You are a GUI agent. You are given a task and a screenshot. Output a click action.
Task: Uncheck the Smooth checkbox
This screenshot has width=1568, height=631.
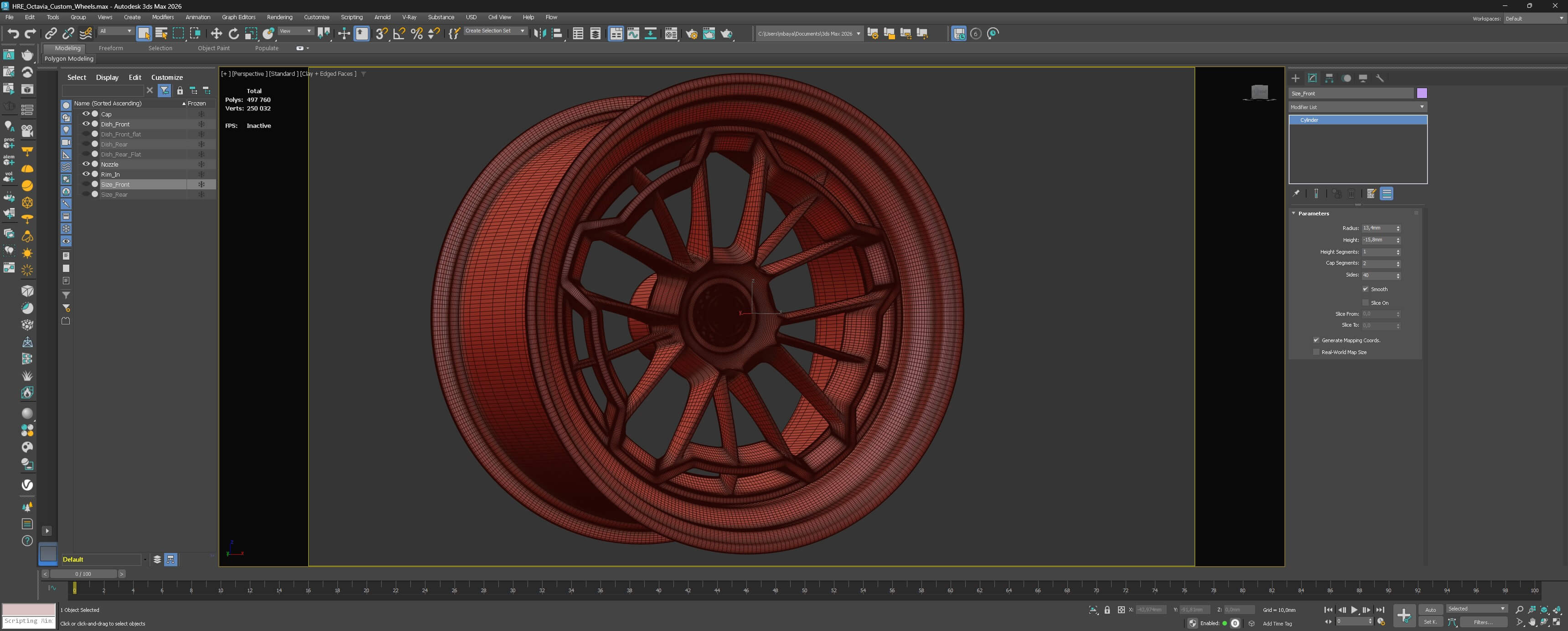(x=1365, y=289)
